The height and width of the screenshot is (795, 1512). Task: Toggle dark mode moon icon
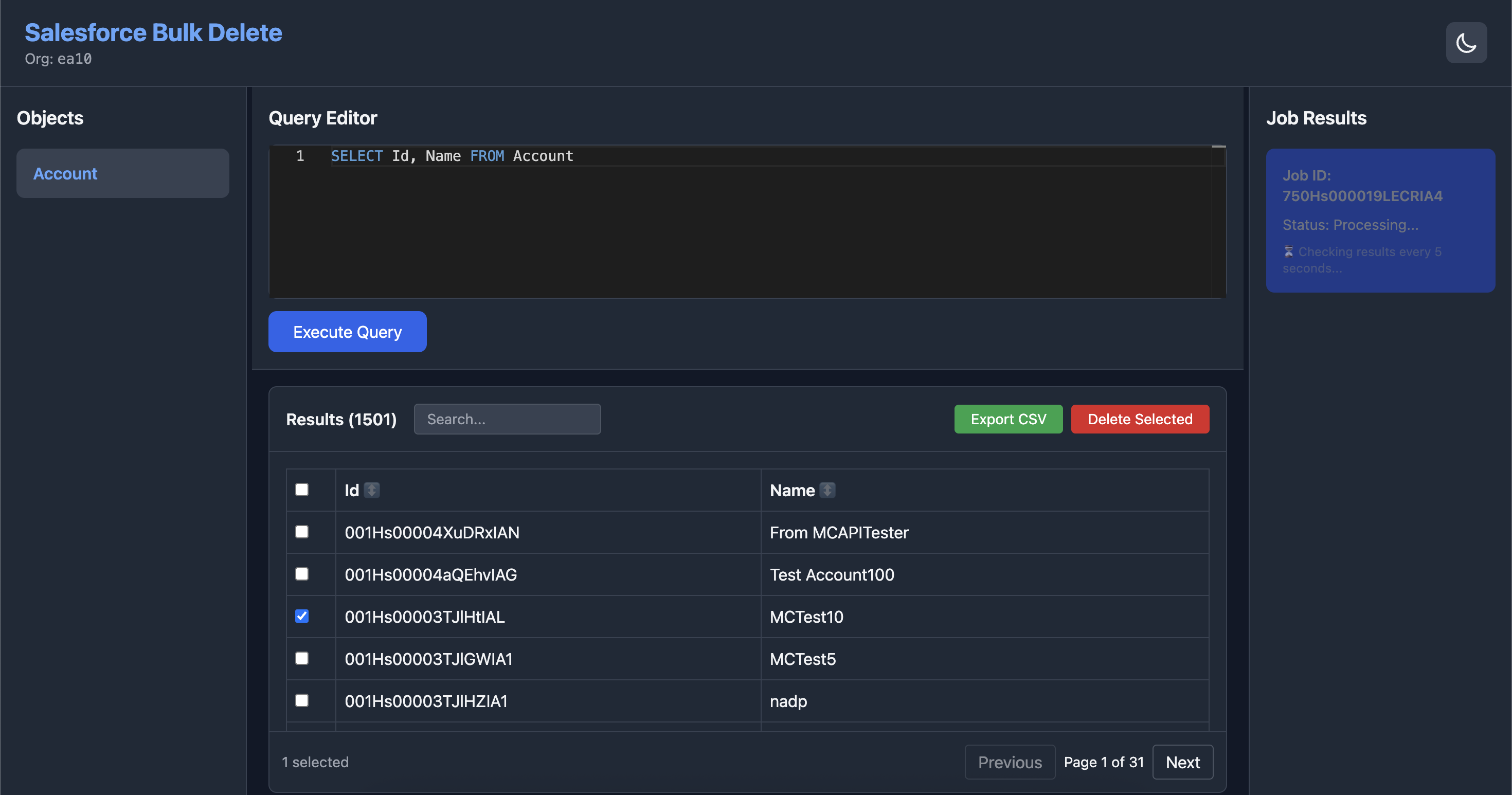click(1466, 43)
